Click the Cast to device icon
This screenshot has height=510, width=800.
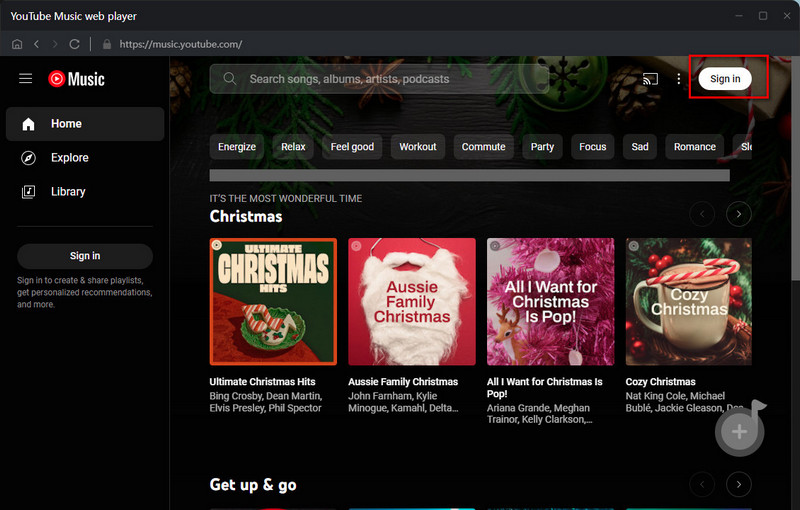click(650, 79)
